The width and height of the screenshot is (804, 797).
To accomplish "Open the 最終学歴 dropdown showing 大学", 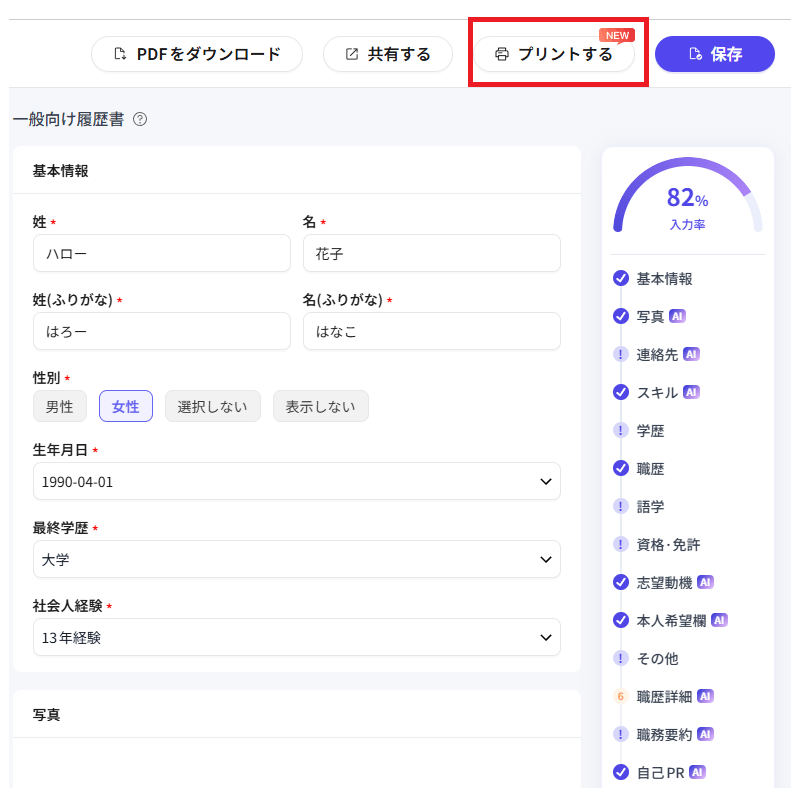I will (297, 559).
